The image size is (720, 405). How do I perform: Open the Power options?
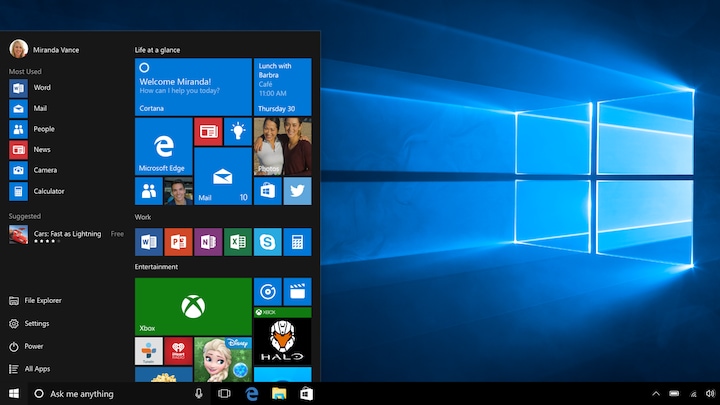[26, 346]
